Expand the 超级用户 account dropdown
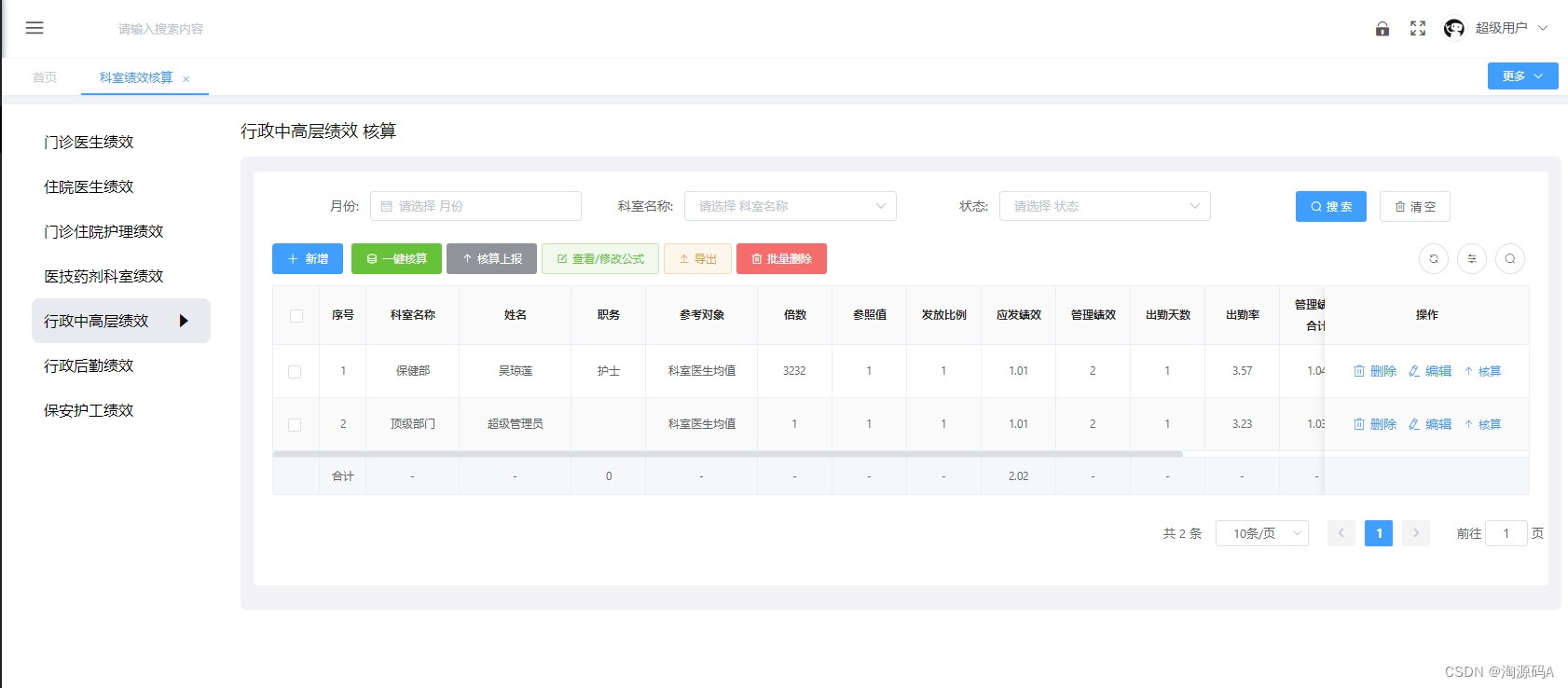The height and width of the screenshot is (688, 1568). (1511, 28)
